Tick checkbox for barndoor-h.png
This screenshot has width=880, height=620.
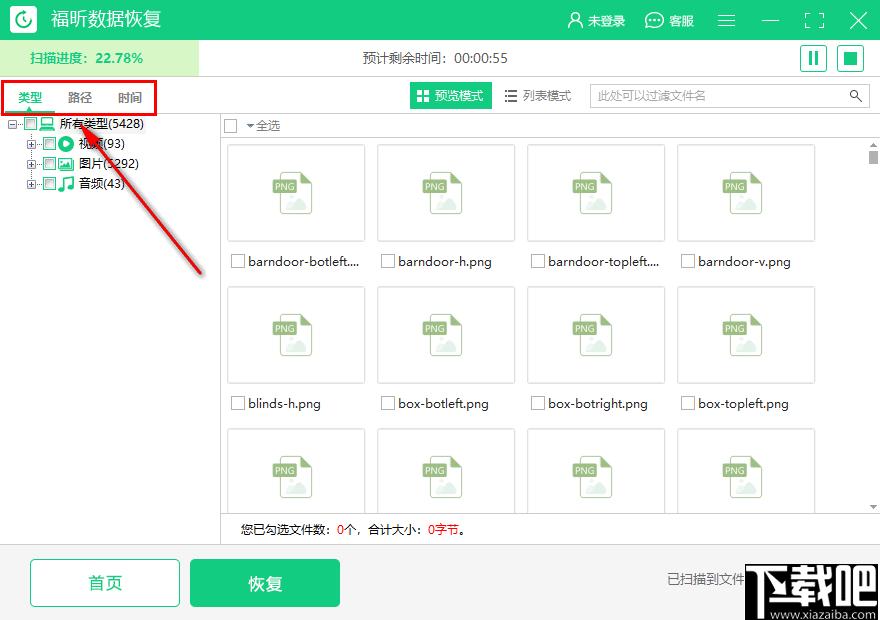(x=388, y=261)
